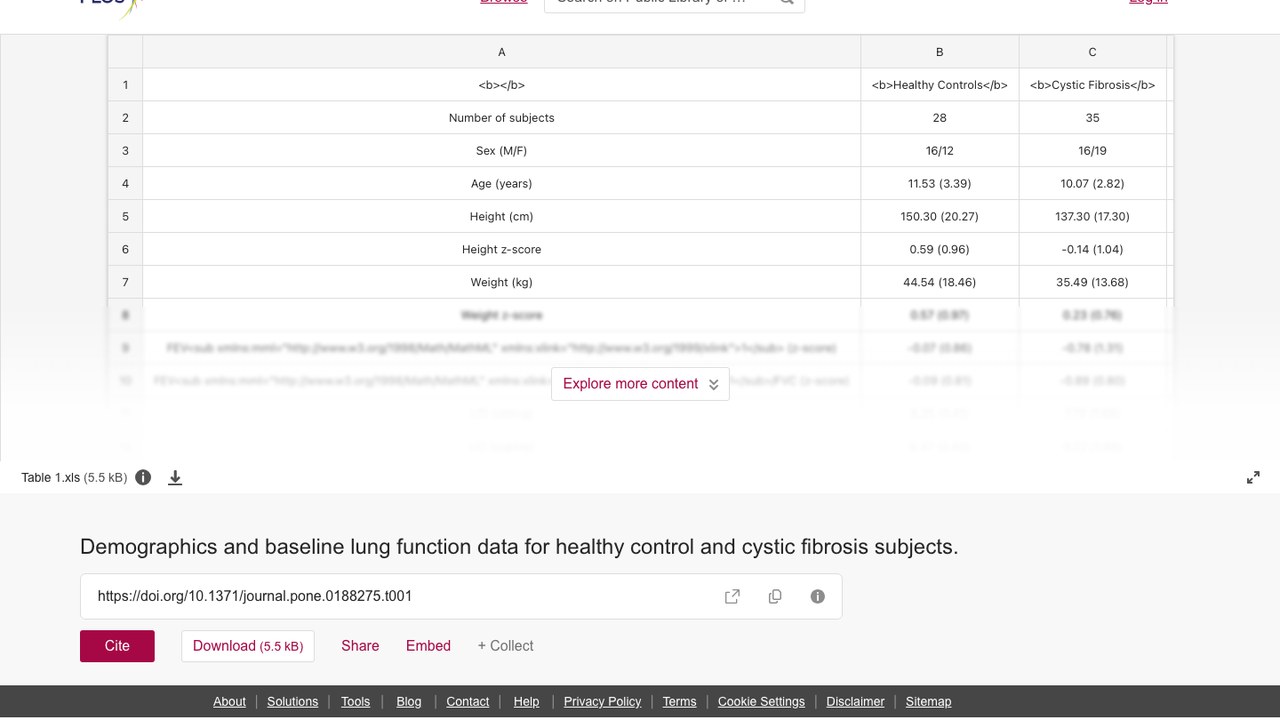
Task: Click the "11.53 (3.39)" age cell
Action: coord(940,184)
